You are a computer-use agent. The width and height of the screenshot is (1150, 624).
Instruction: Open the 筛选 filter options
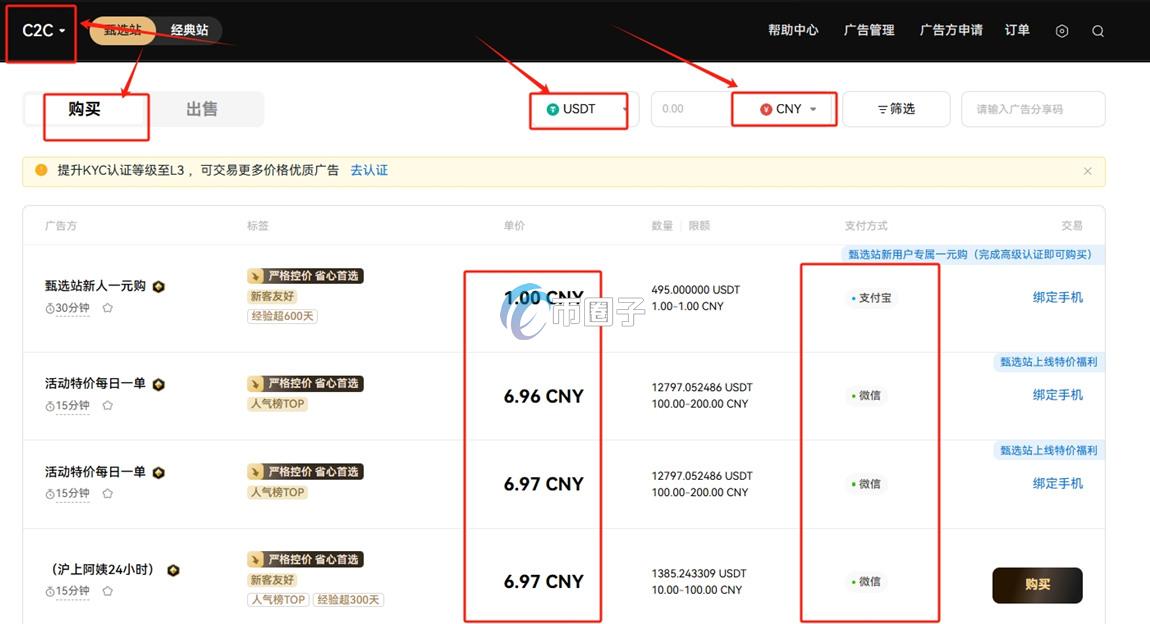coord(896,109)
